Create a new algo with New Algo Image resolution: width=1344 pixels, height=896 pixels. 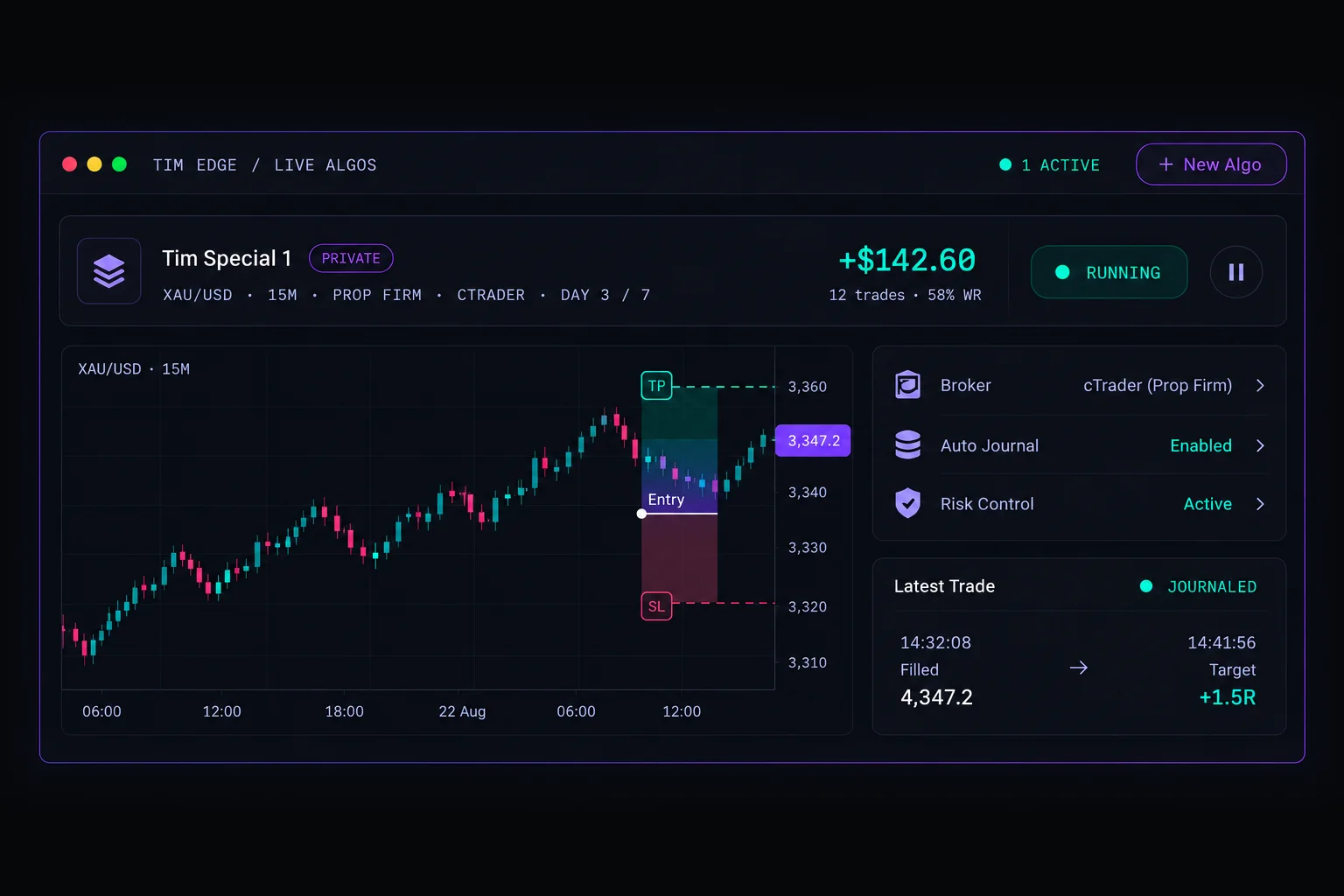point(1211,164)
